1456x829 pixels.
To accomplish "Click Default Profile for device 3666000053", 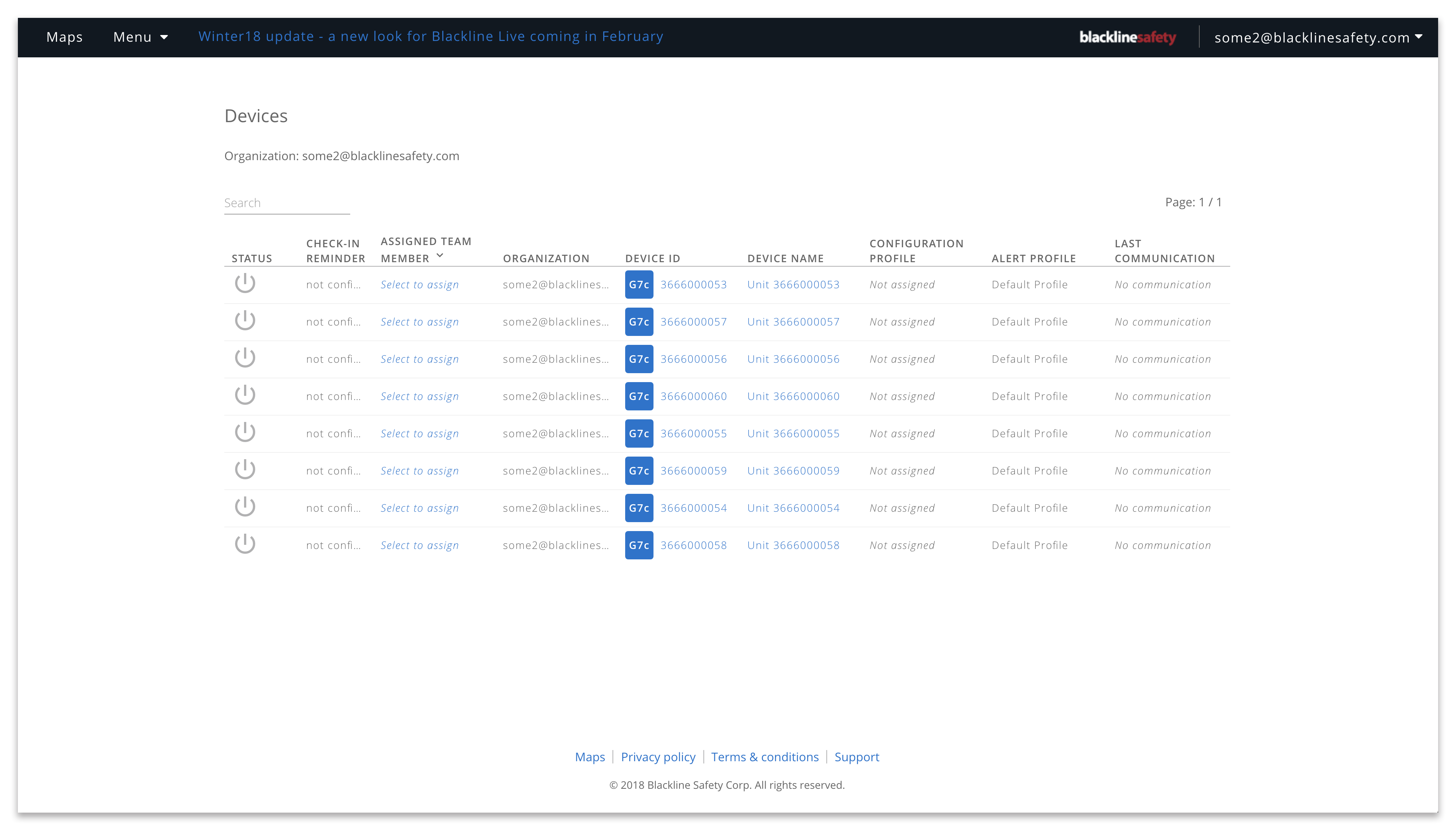I will pyautogui.click(x=1029, y=285).
